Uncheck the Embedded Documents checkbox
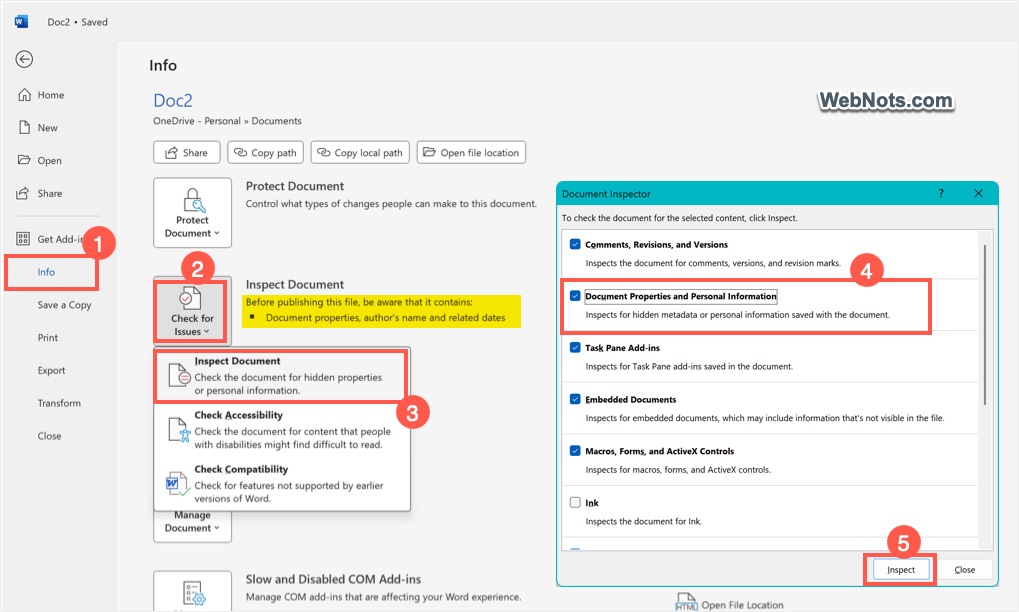1019x612 pixels. (575, 399)
